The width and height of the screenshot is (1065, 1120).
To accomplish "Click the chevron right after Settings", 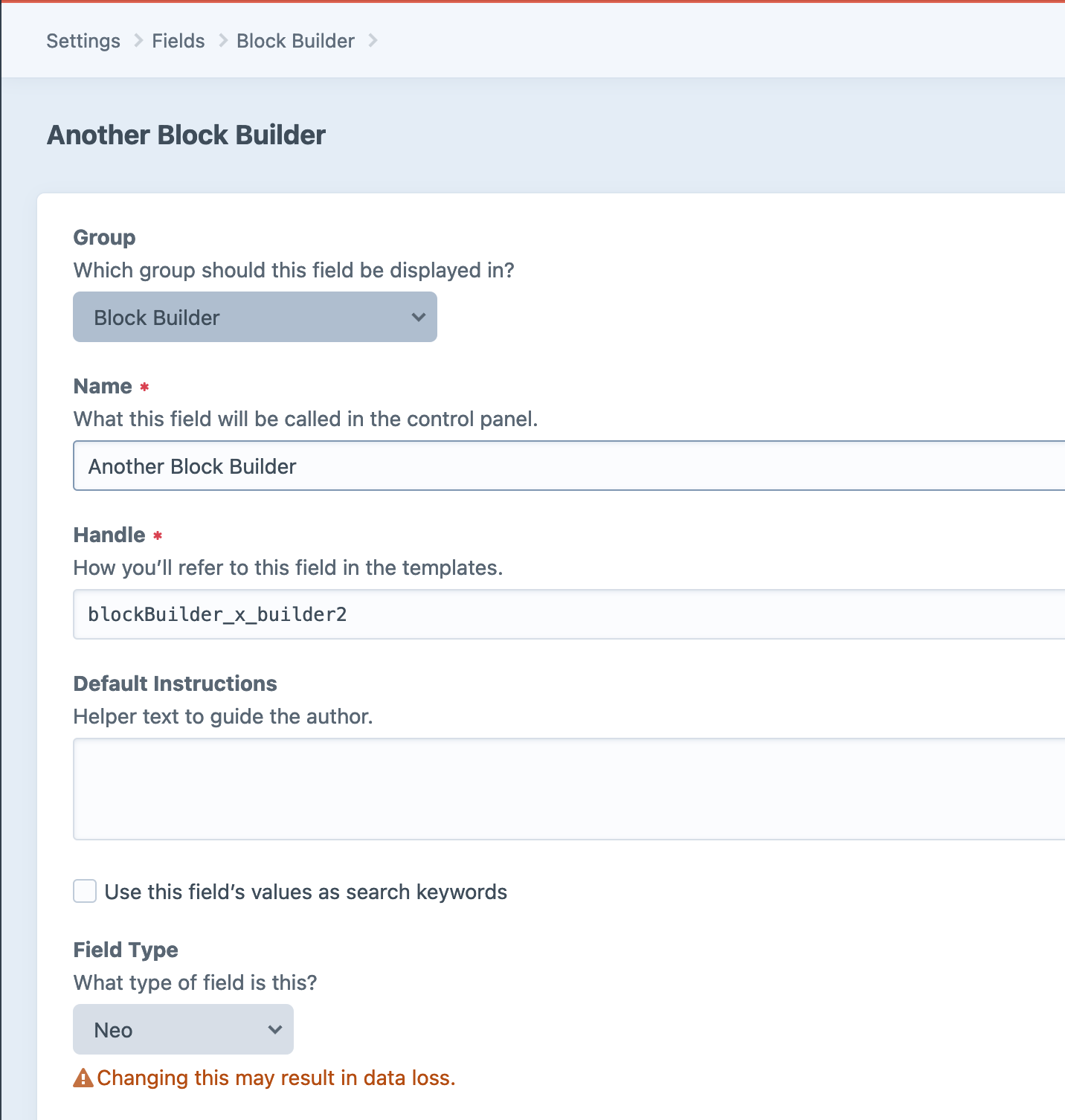I will (x=138, y=41).
